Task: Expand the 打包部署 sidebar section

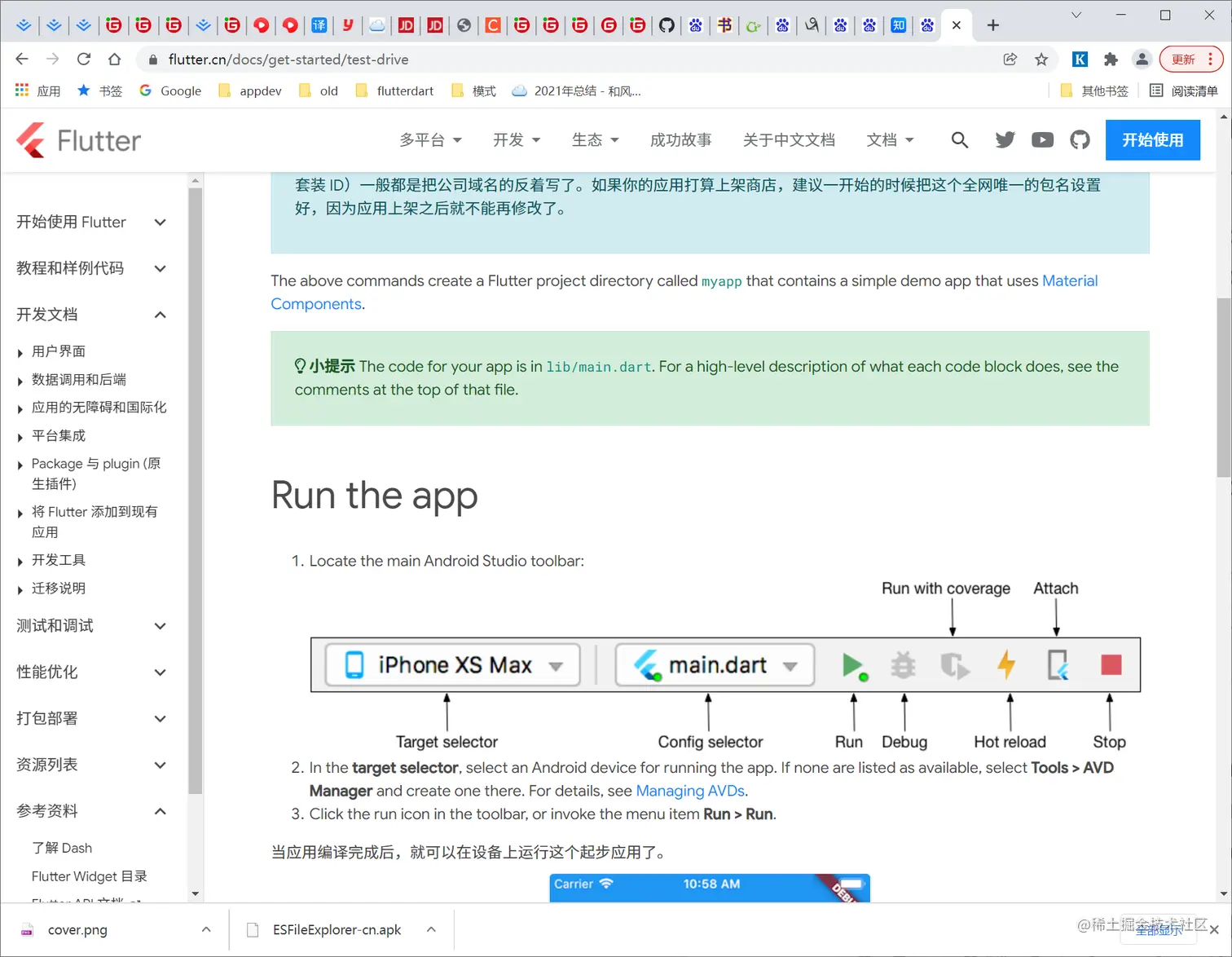Action: [x=91, y=718]
